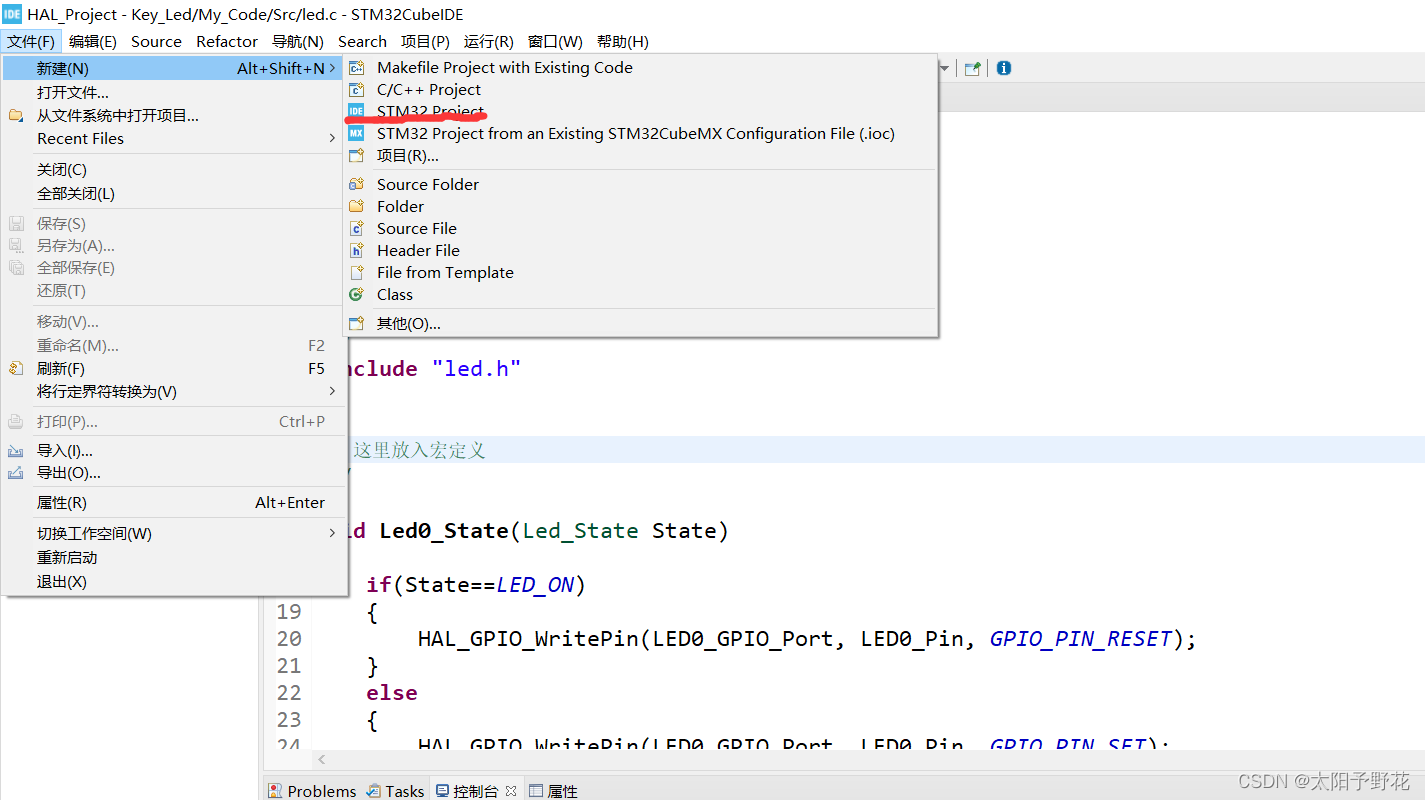Choose File from Template
Image resolution: width=1425 pixels, height=800 pixels.
click(640, 272)
